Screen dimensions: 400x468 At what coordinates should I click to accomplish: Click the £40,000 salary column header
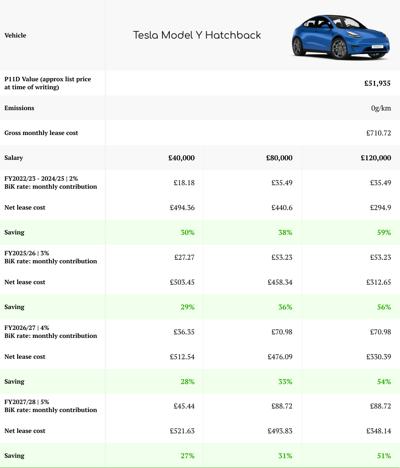(x=181, y=158)
